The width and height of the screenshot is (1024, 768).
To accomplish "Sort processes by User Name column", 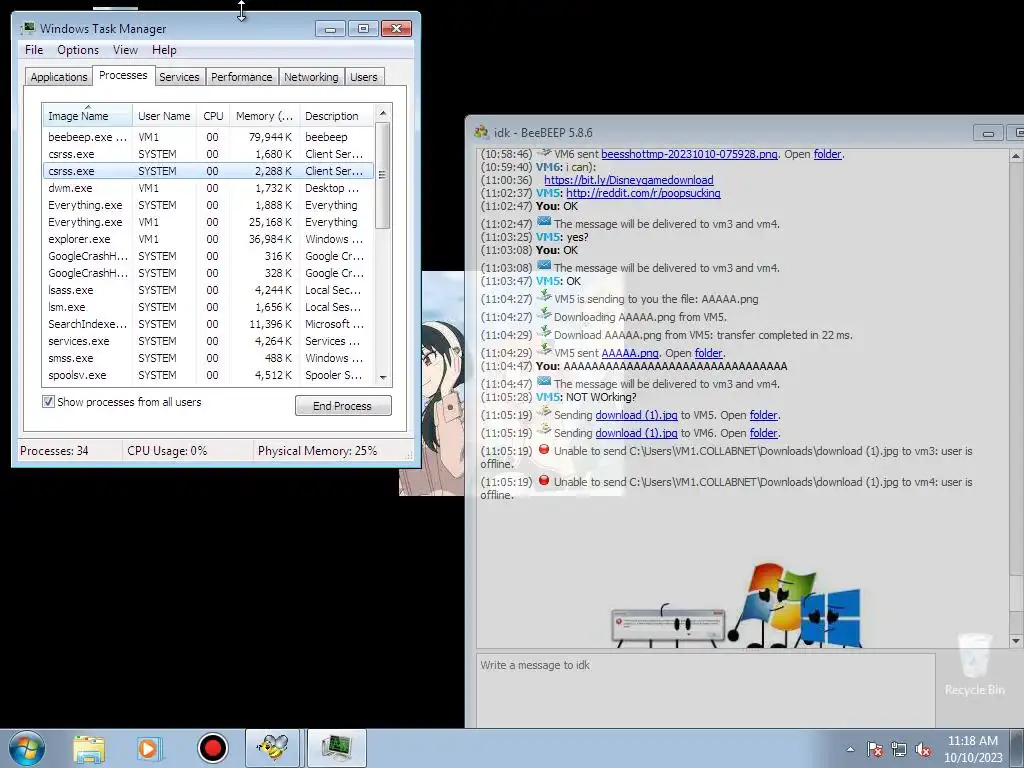I will click(x=164, y=116).
